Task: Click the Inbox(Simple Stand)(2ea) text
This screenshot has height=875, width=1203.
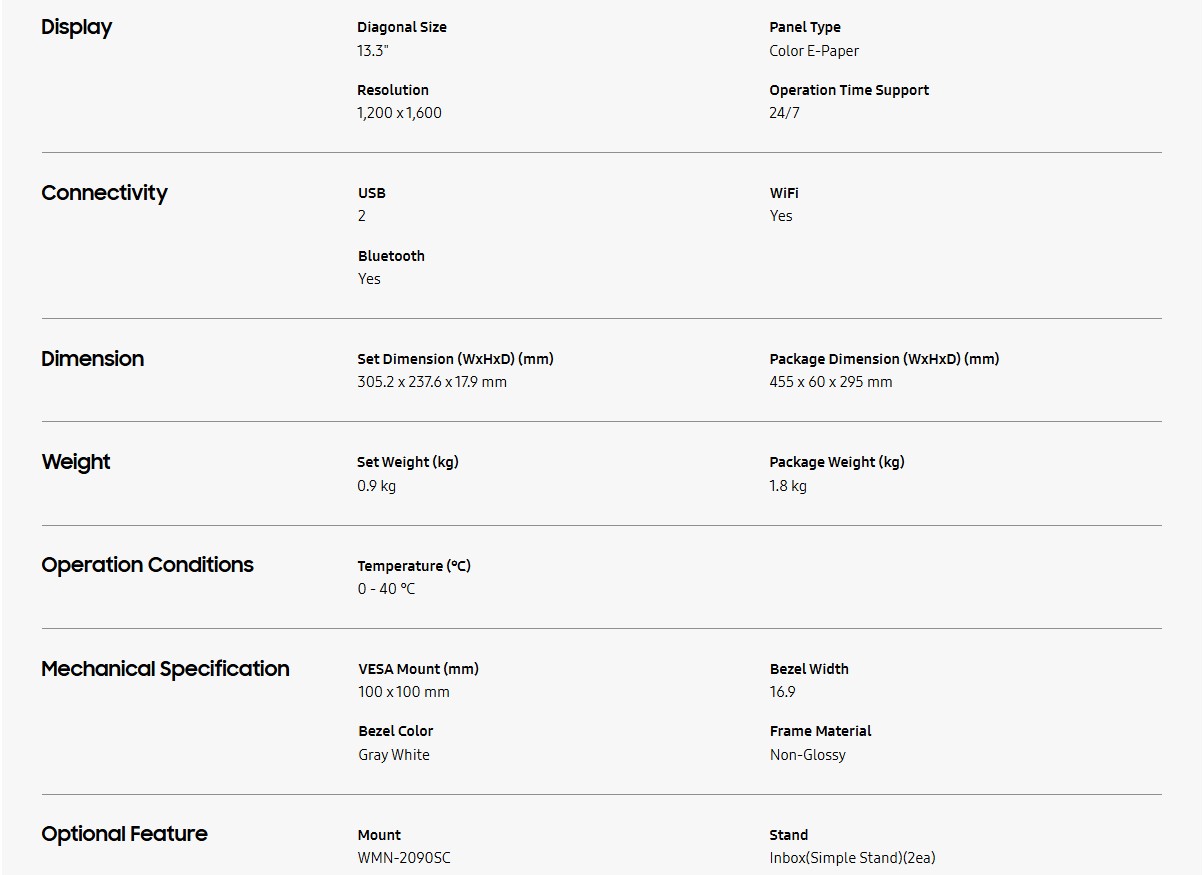Action: 852,858
